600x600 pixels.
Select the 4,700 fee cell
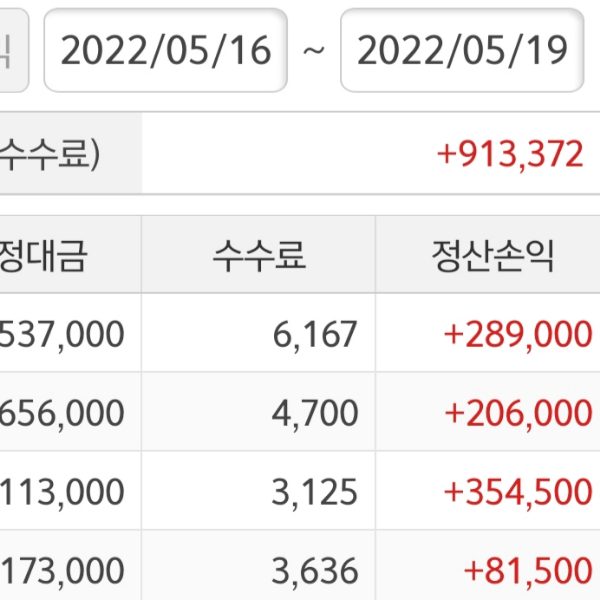point(314,412)
